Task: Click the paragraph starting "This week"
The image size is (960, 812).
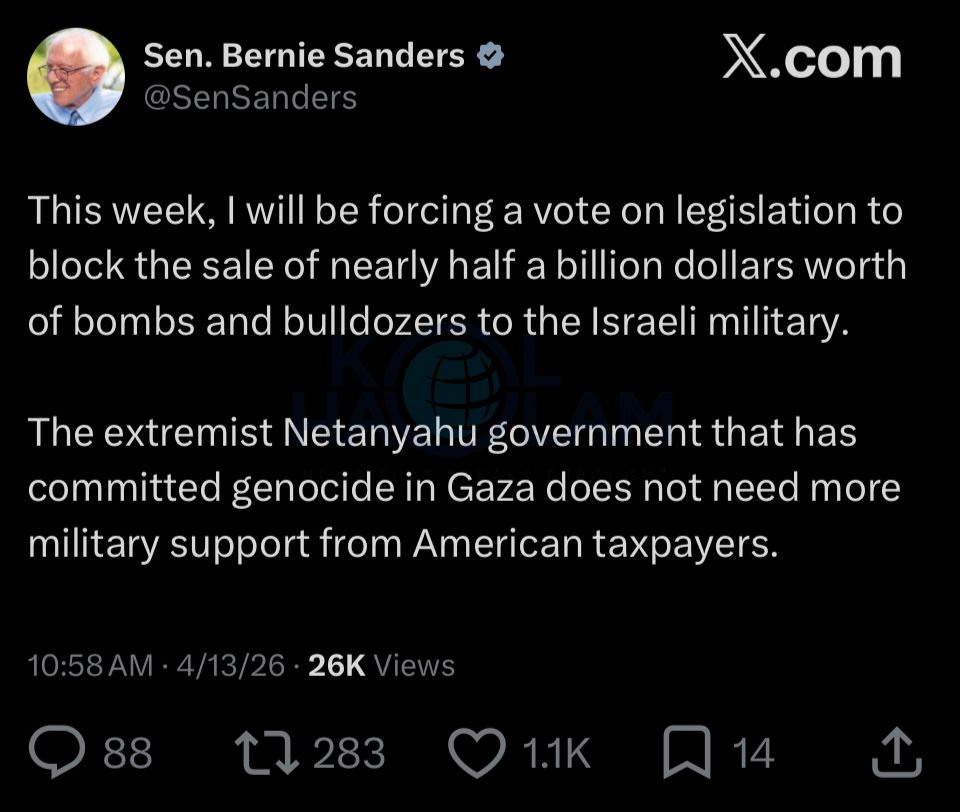Action: coord(466,268)
